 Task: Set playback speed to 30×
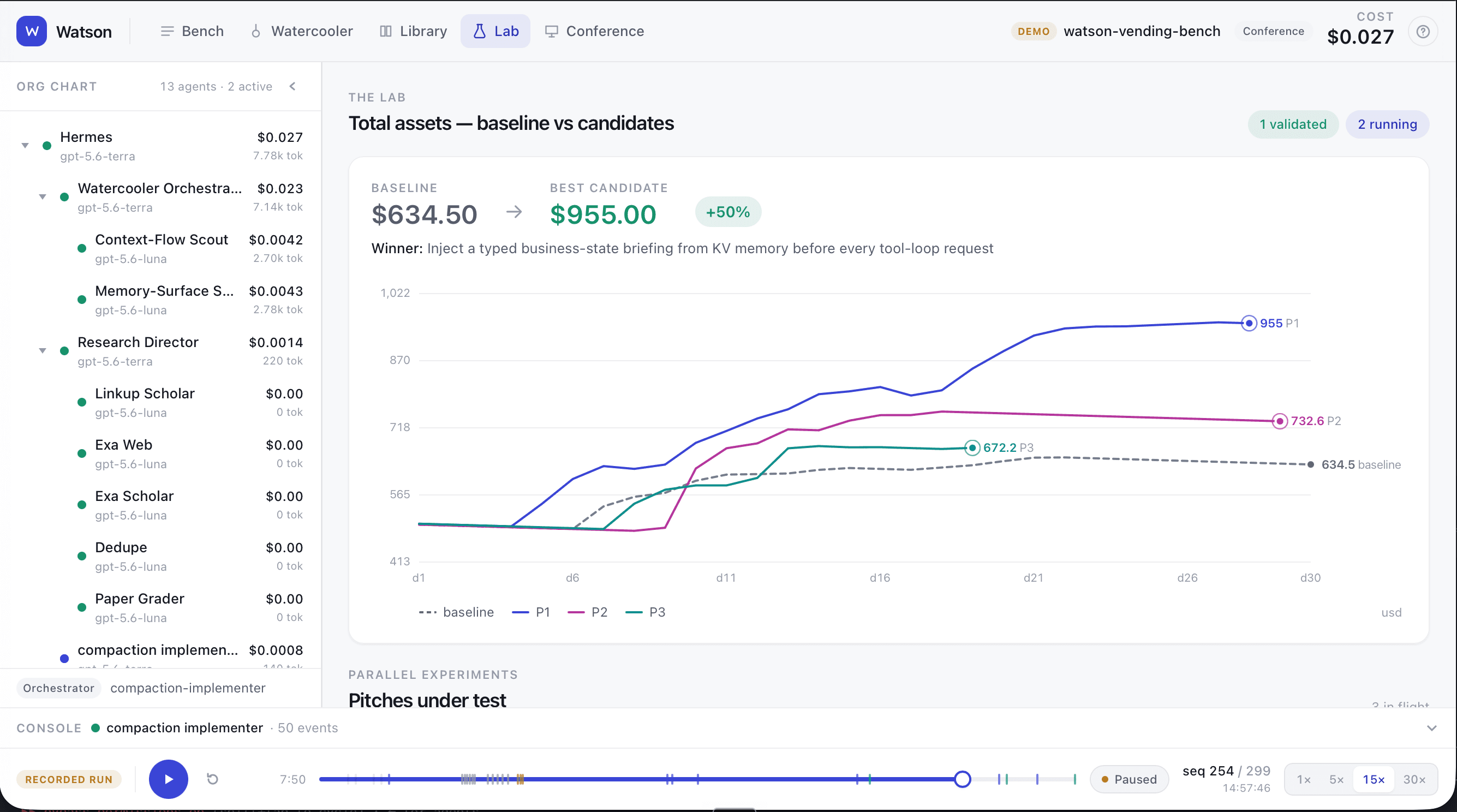(x=1413, y=779)
